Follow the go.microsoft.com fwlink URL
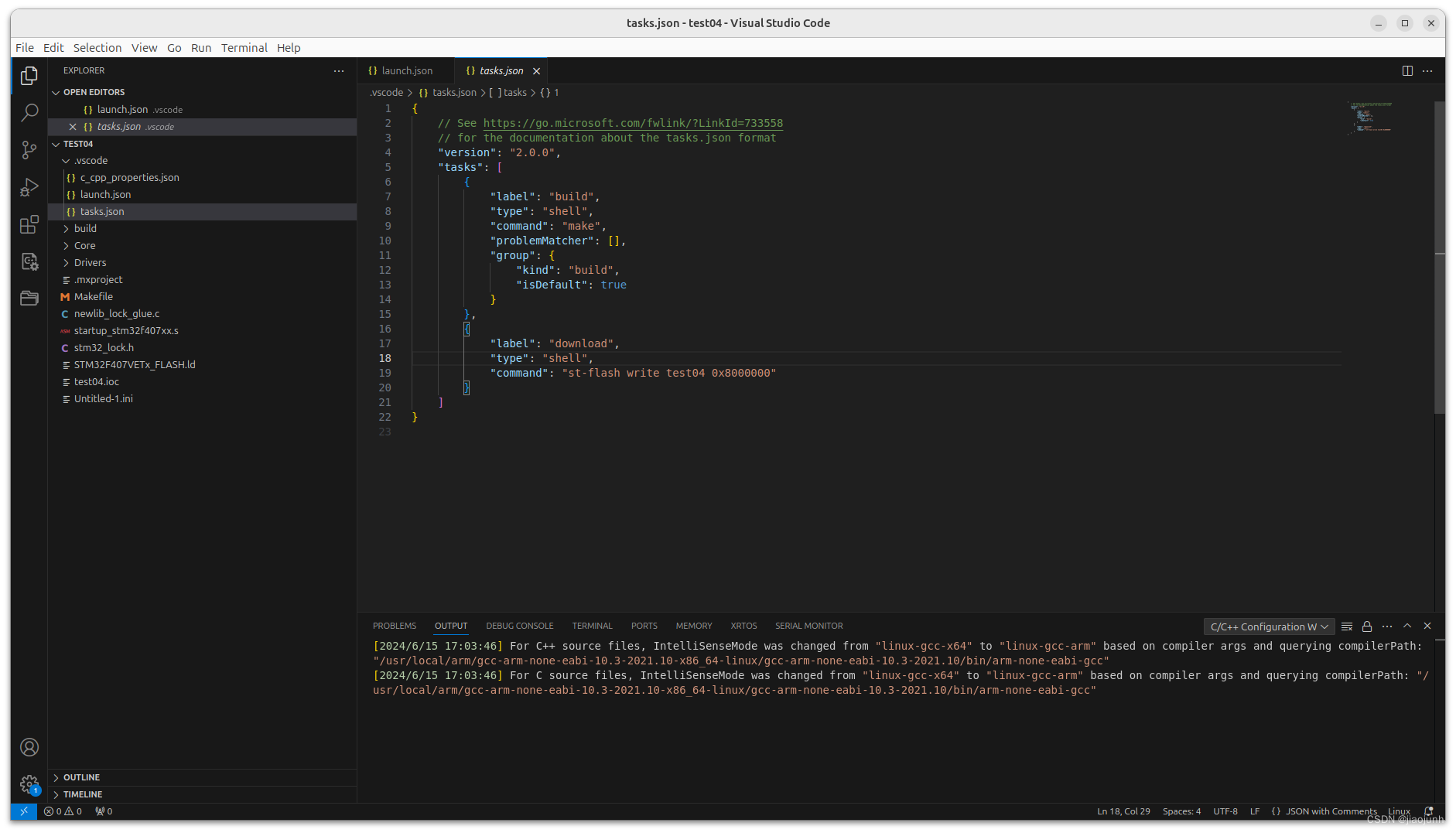This screenshot has height=833, width=1456. pyautogui.click(x=633, y=123)
